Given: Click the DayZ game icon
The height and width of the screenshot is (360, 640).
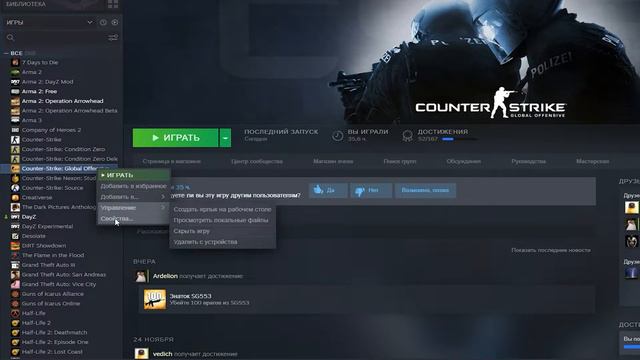Looking at the screenshot, I should [x=15, y=217].
